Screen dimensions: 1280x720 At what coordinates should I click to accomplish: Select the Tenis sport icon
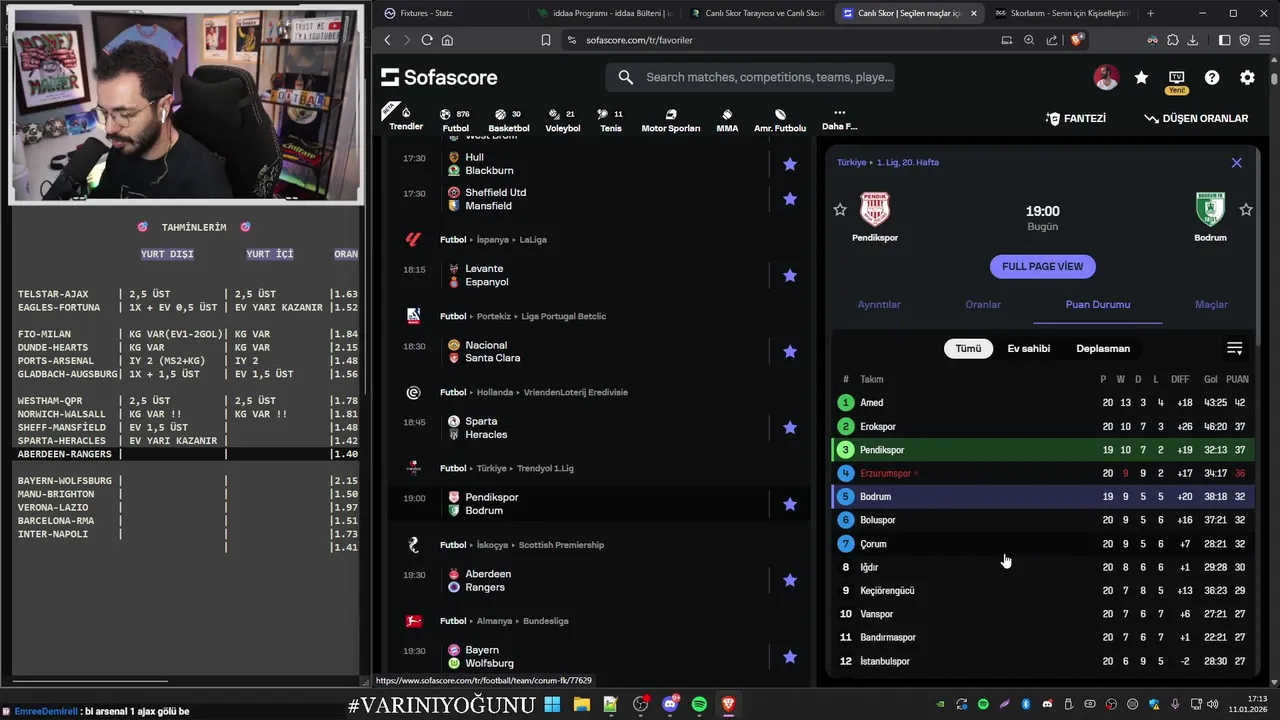point(610,120)
